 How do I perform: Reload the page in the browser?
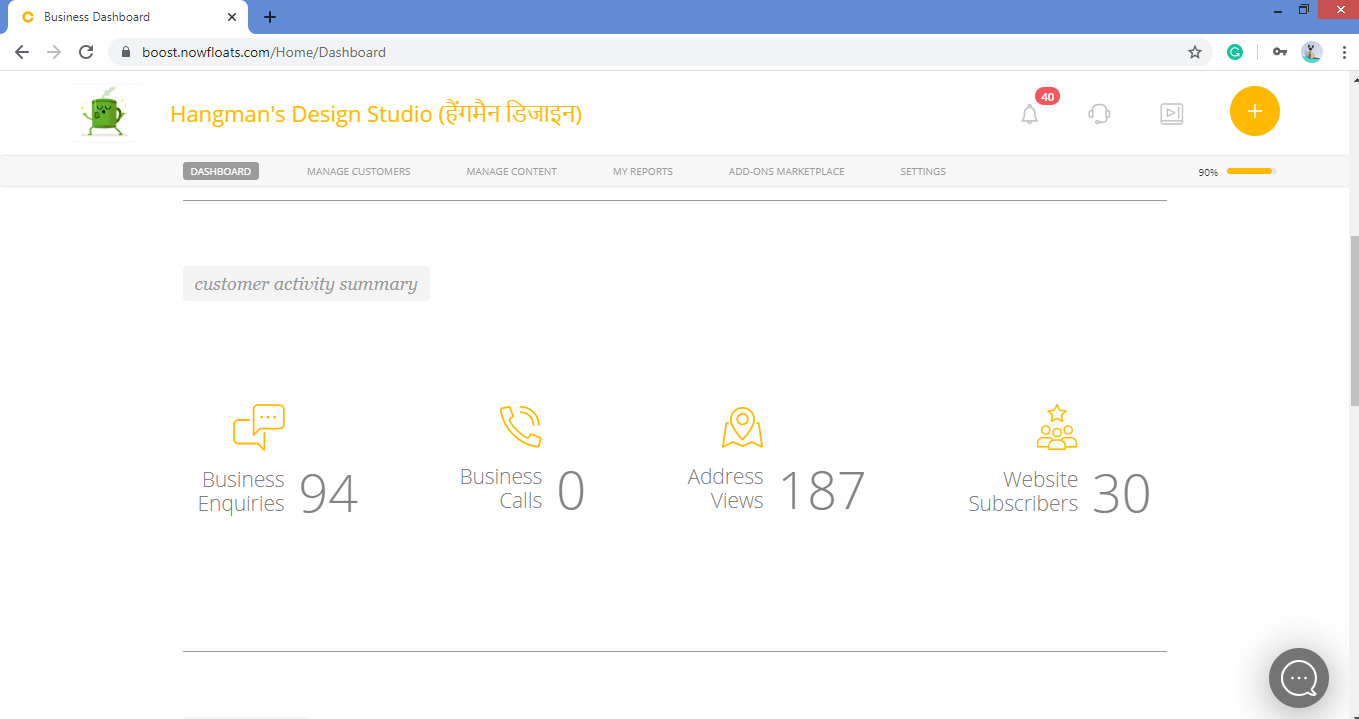[x=86, y=52]
